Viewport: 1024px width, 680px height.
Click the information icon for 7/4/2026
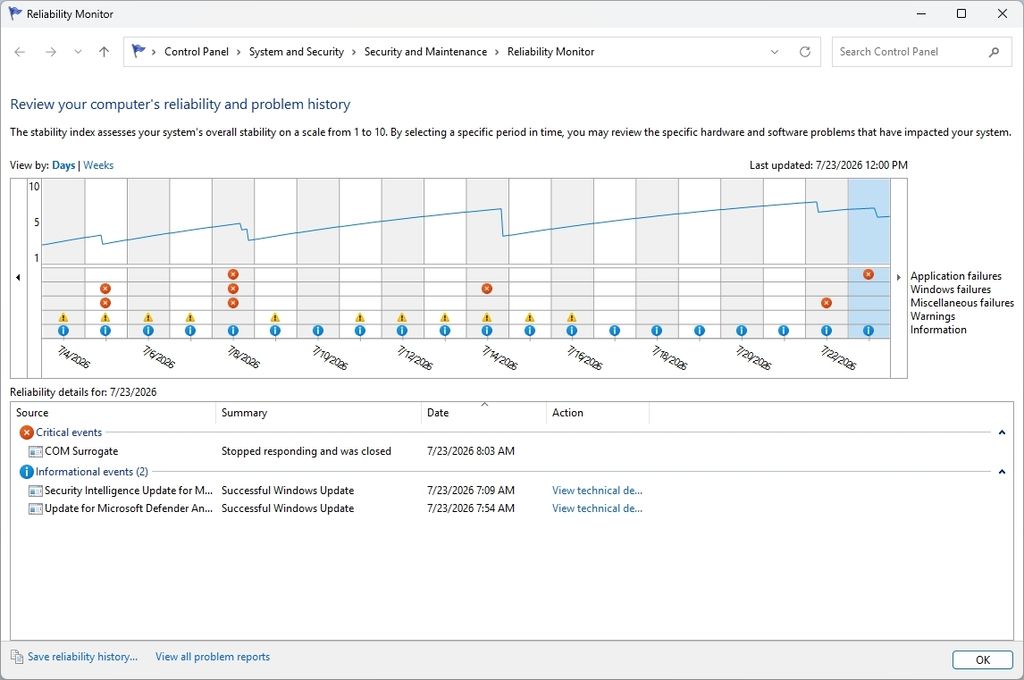pos(63,331)
